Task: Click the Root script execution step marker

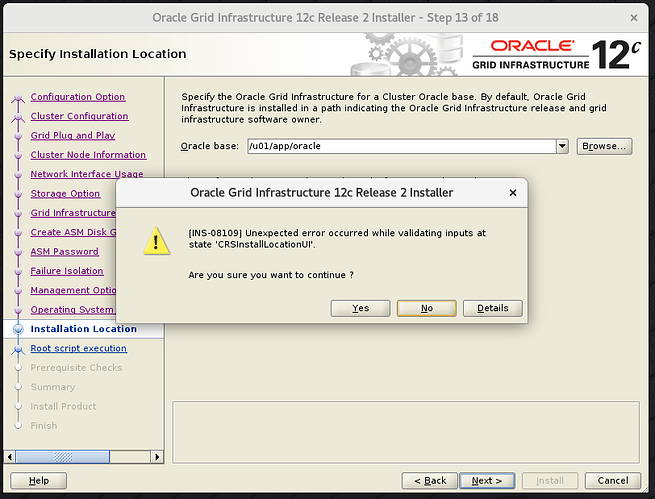Action: point(18,349)
